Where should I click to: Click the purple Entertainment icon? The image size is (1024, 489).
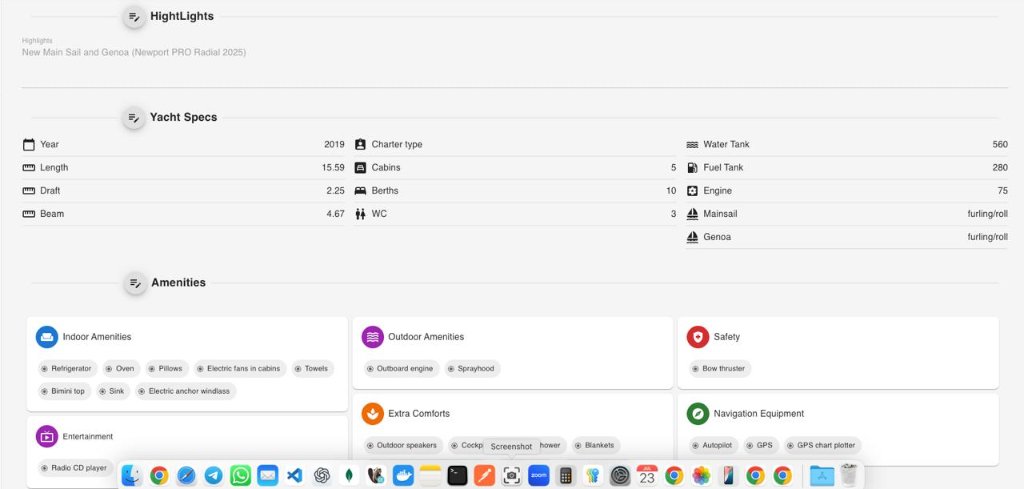tap(46, 436)
